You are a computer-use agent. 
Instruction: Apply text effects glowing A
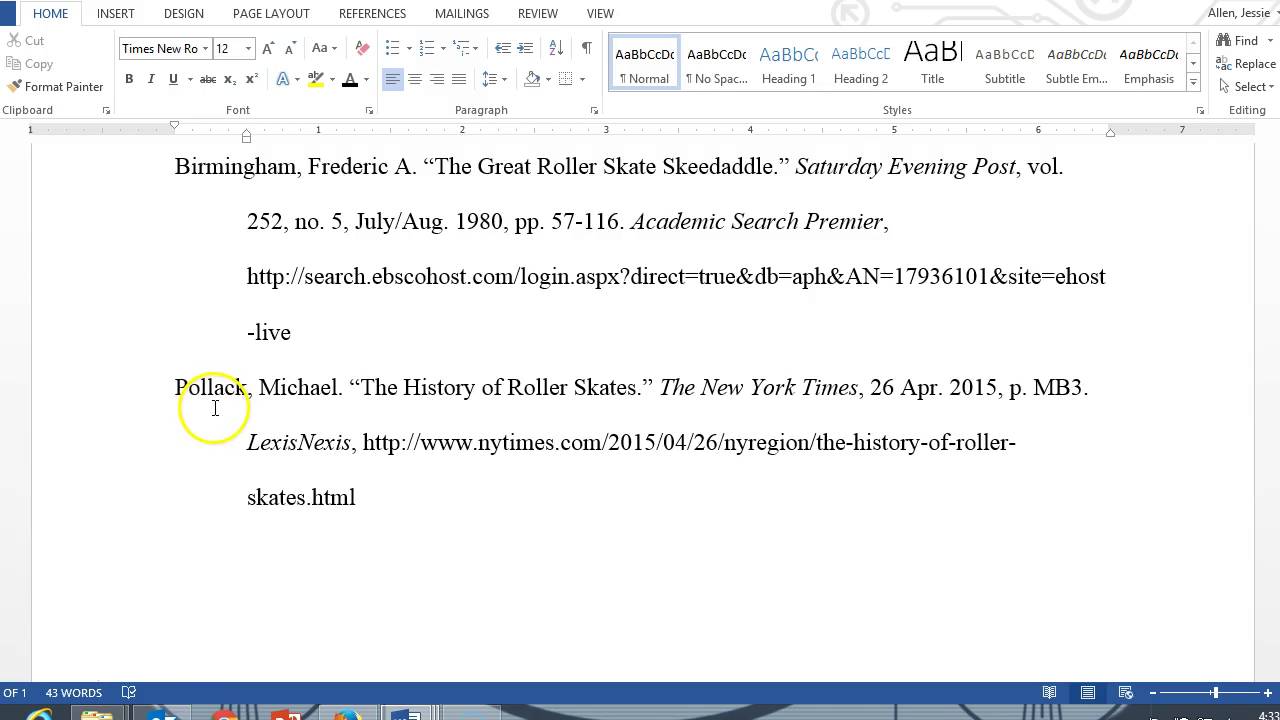[x=283, y=79]
